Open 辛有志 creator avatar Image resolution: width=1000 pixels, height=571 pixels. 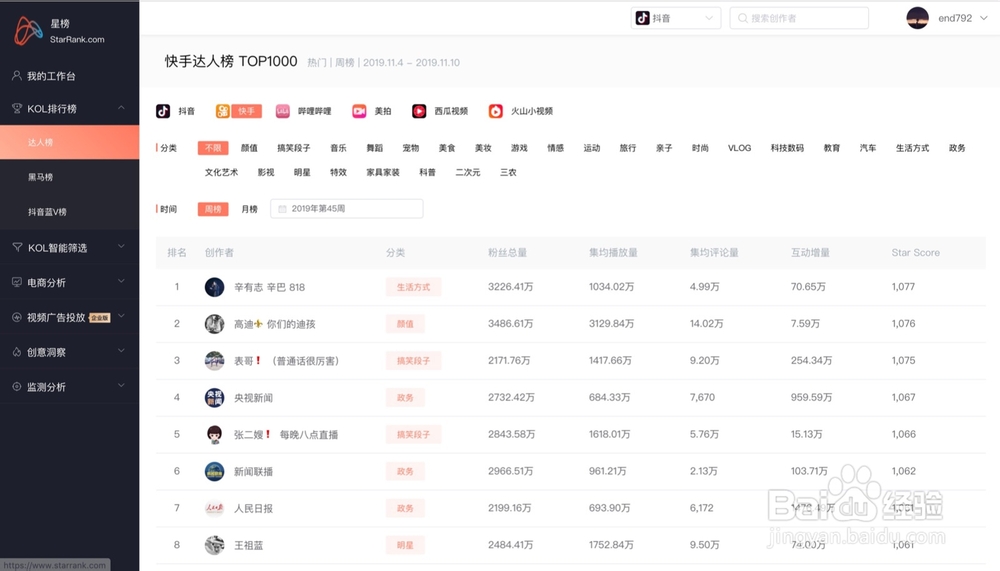point(214,287)
